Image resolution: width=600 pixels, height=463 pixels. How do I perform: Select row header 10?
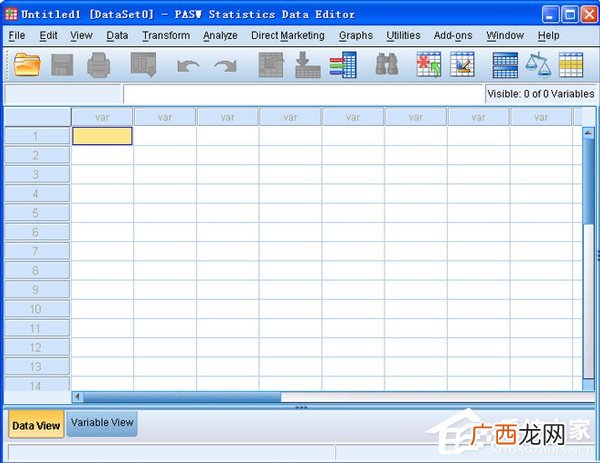[37, 309]
